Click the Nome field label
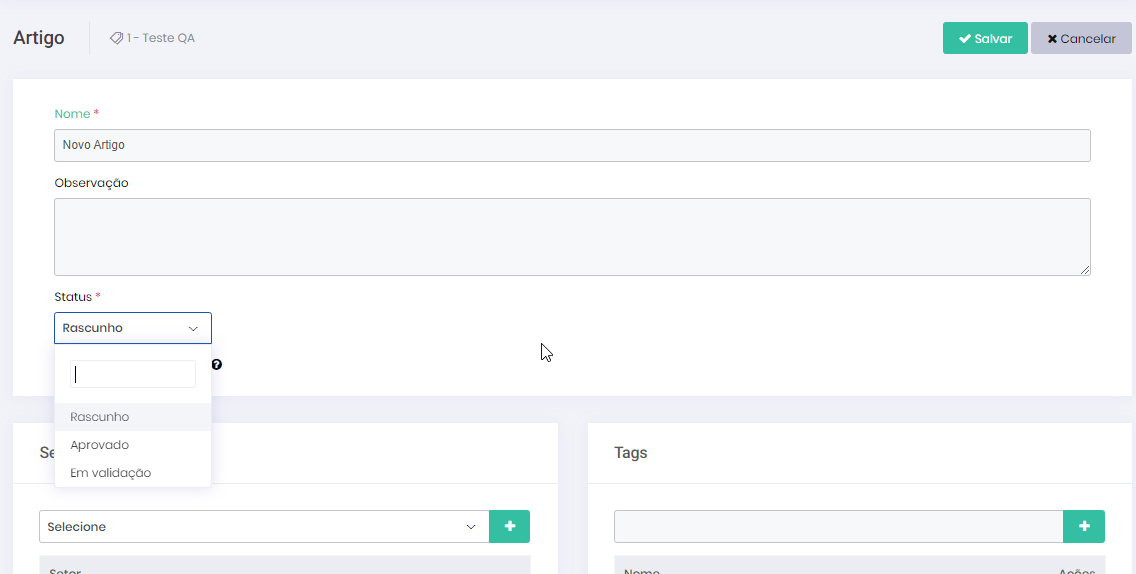 (x=72, y=114)
